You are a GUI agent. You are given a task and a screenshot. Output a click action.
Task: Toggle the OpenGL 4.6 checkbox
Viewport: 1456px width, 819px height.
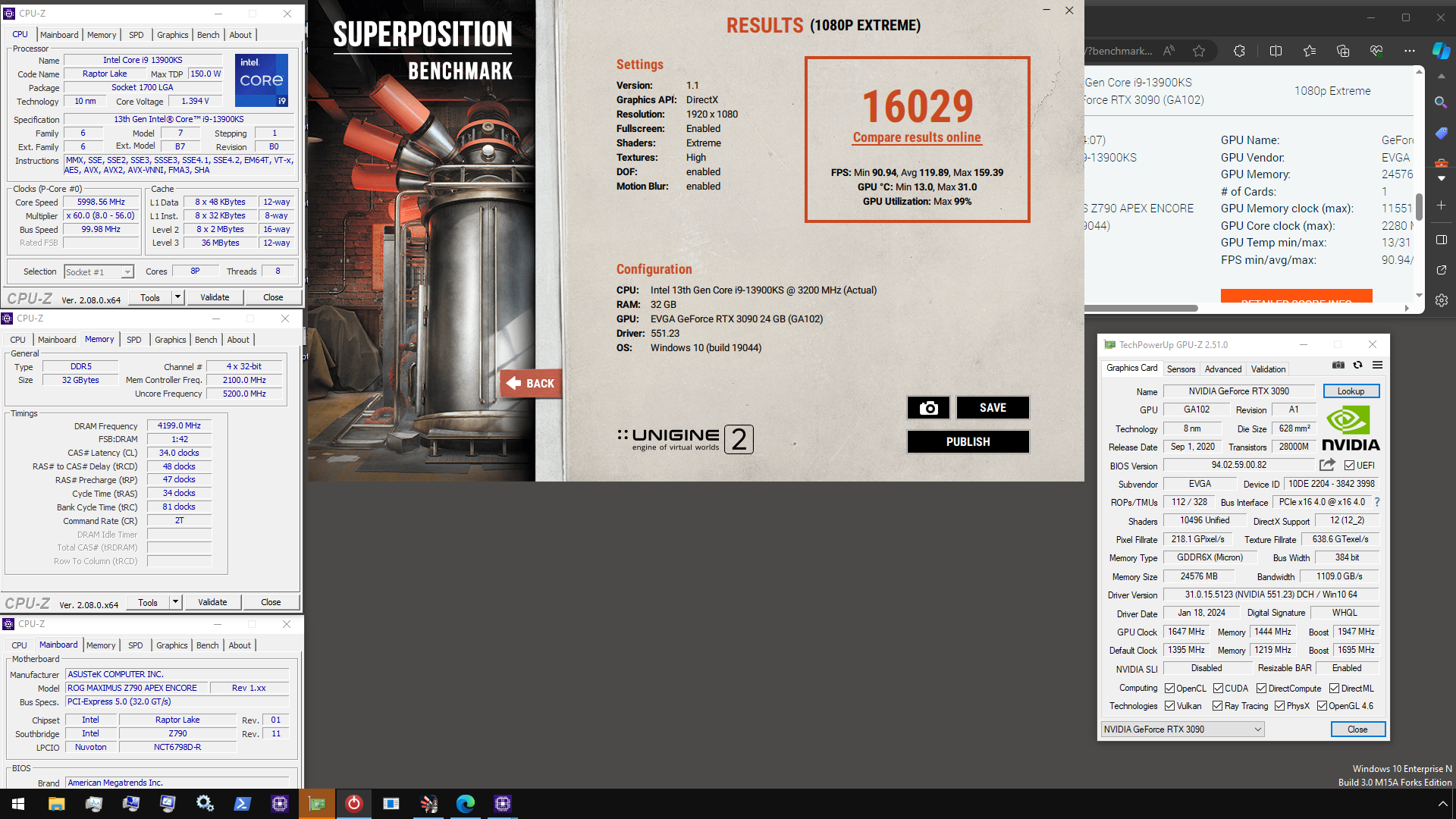coord(1322,706)
